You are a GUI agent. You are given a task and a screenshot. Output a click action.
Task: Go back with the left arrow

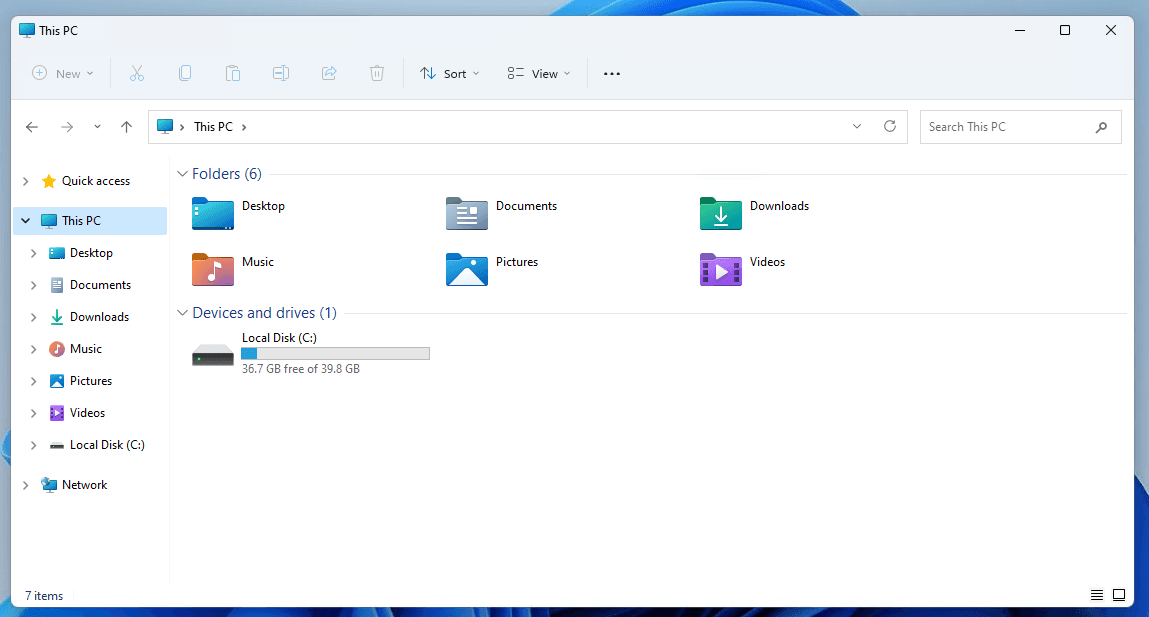point(32,127)
